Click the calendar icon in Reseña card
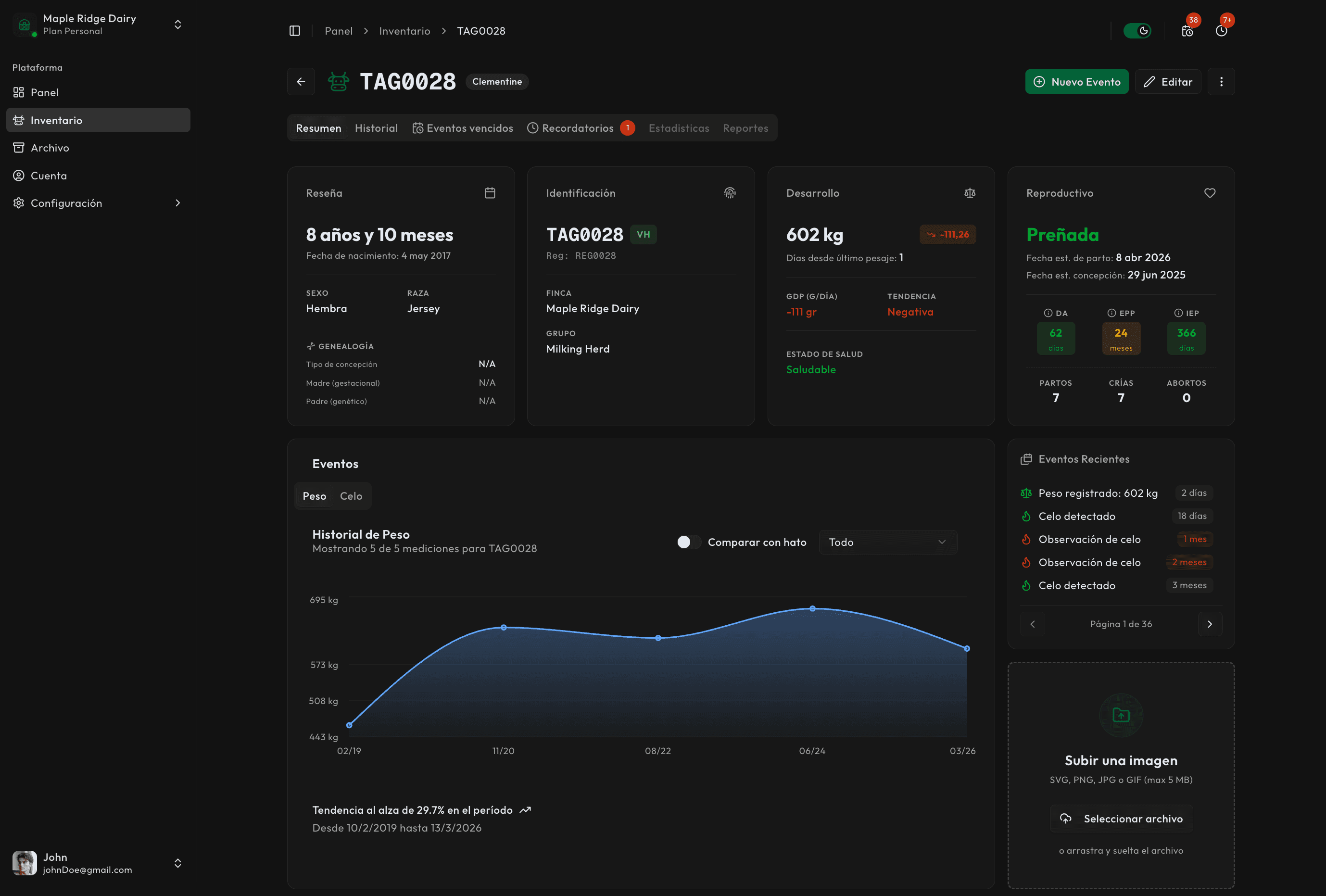The image size is (1326, 896). pos(490,193)
